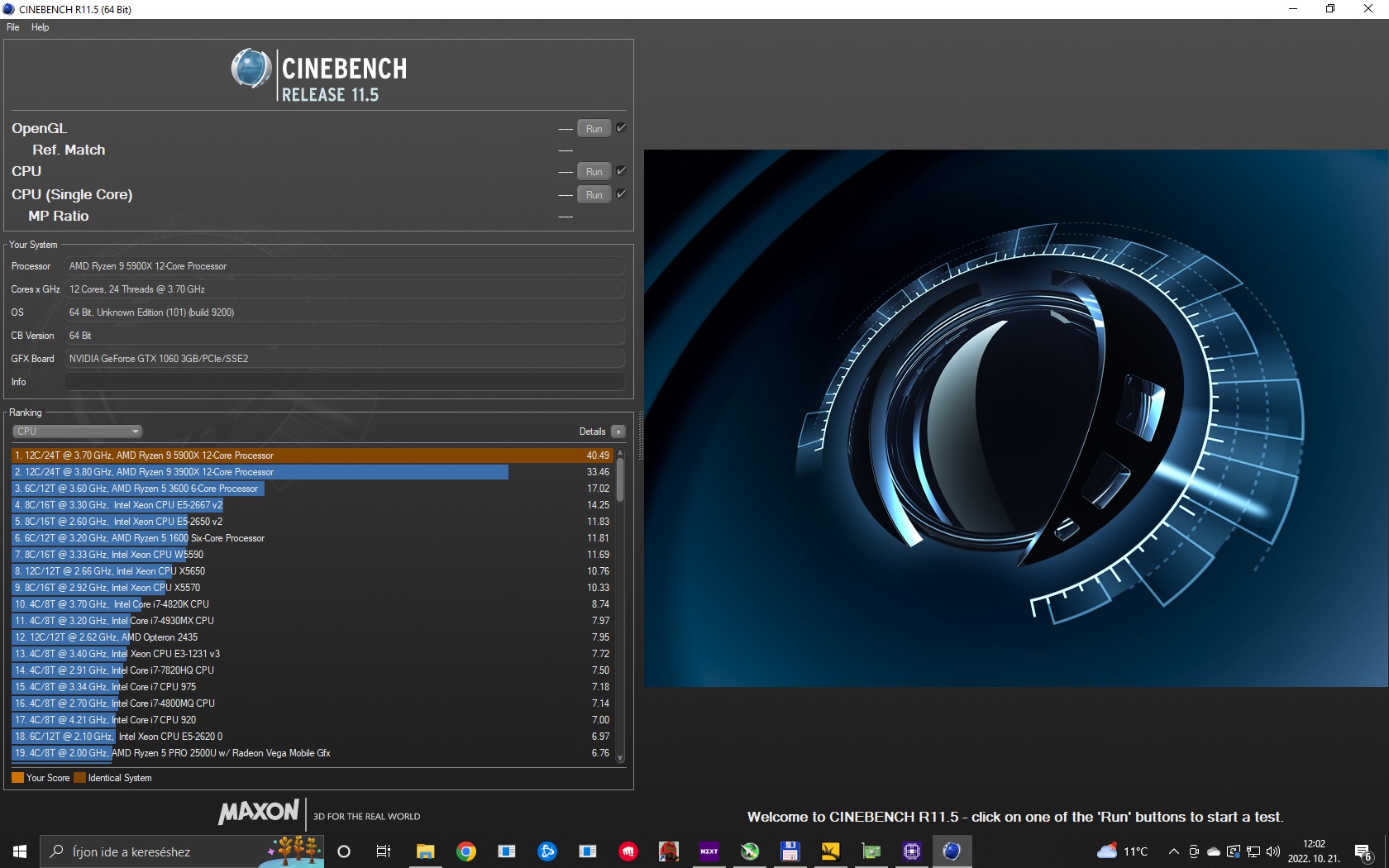1389x868 pixels.
Task: Click the Cinebench taskbar icon
Action: tap(952, 851)
